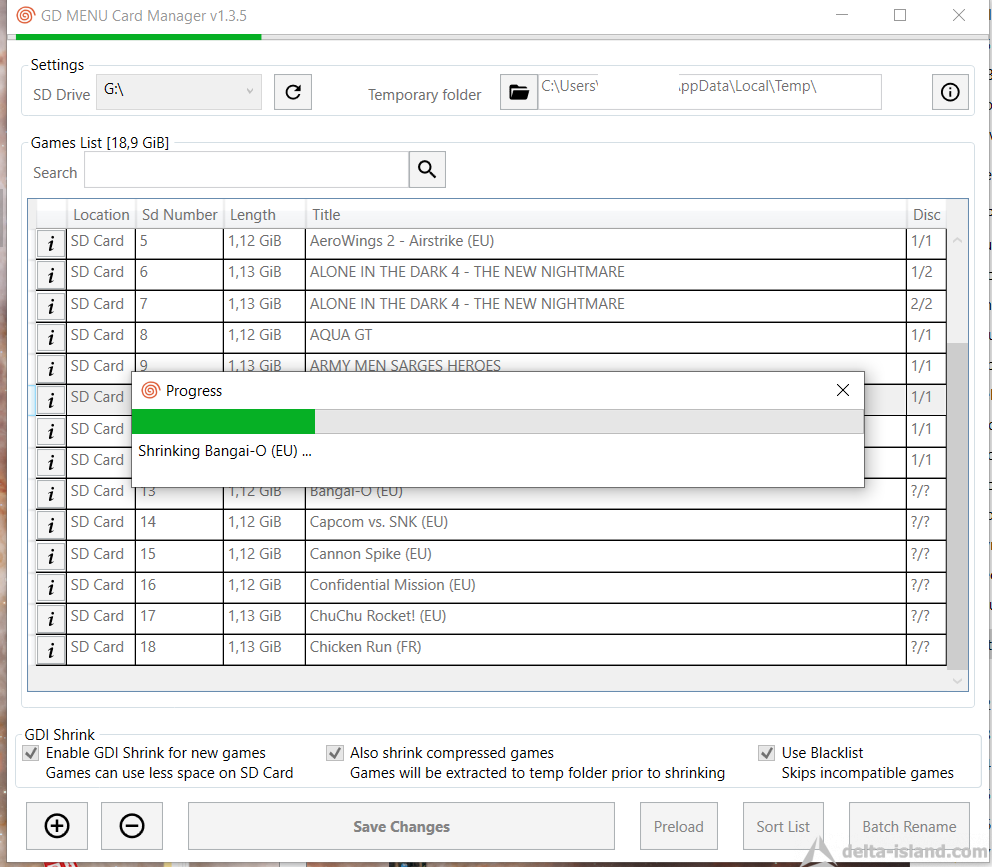The image size is (992, 867).
Task: Sort by Length column header
Action: 264,215
